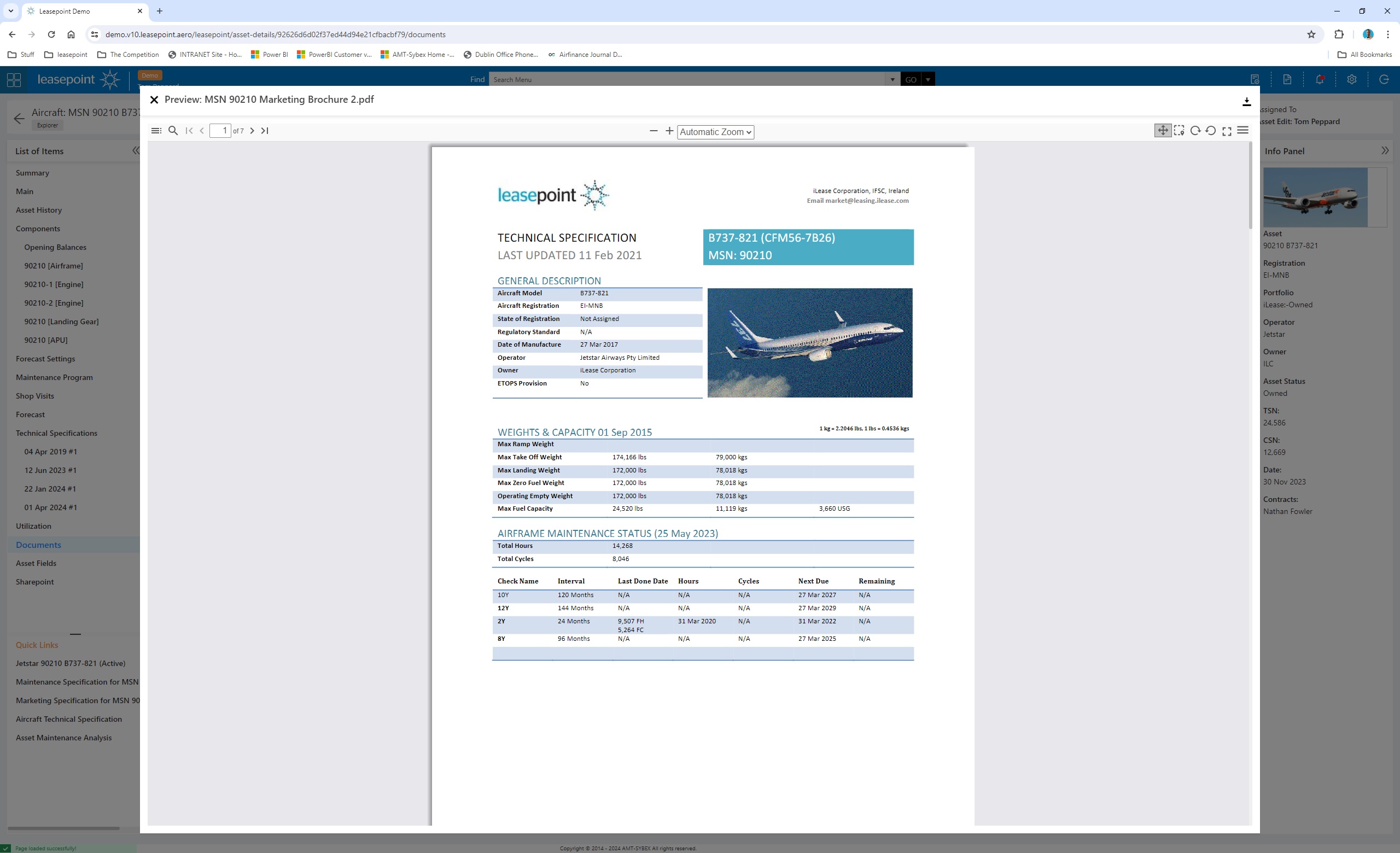This screenshot has height=853, width=1400.
Task: Open The Competition bookmarks folder
Action: click(129, 55)
